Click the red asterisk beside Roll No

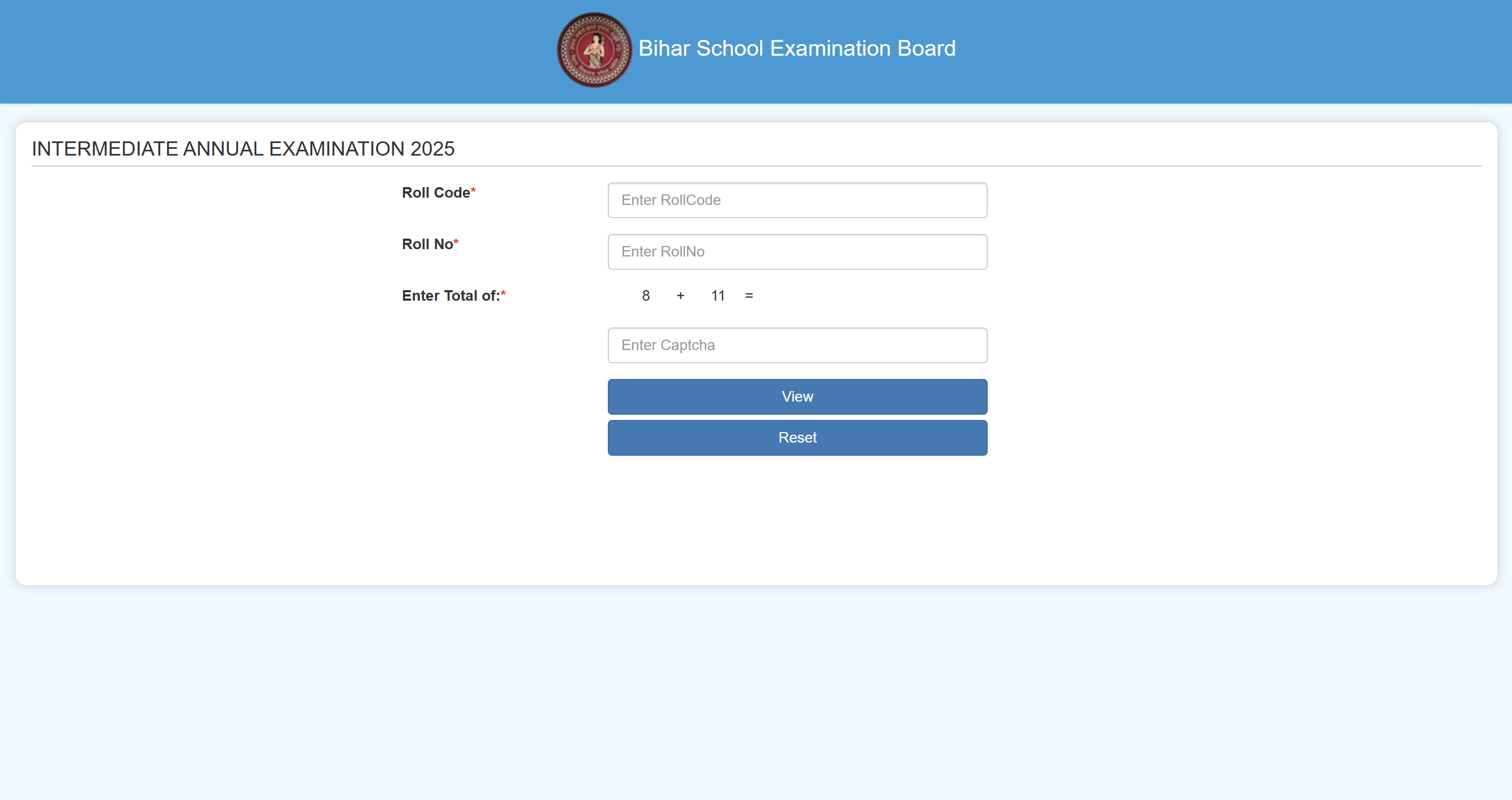(456, 242)
